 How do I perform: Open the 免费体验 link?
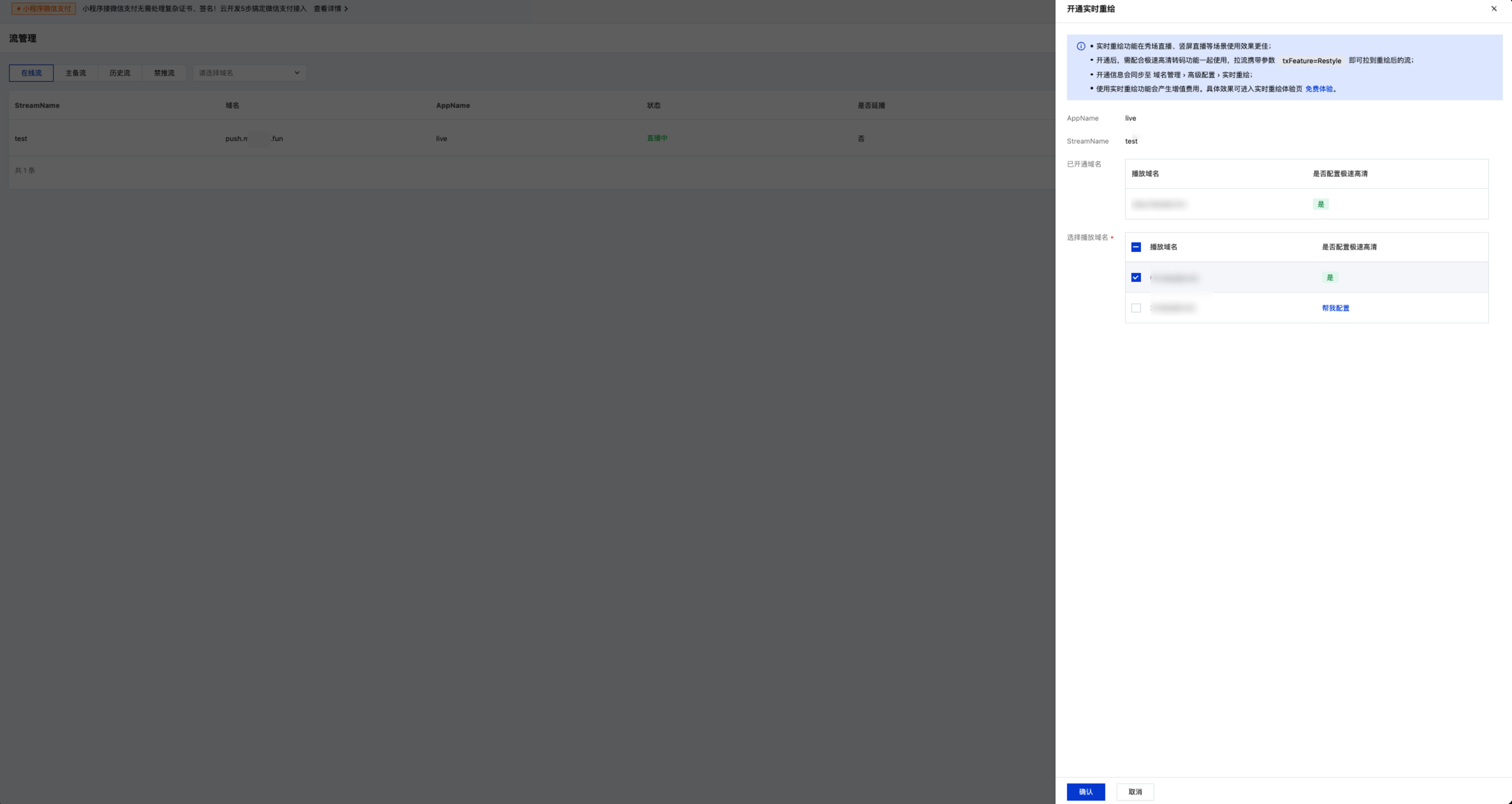point(1319,89)
